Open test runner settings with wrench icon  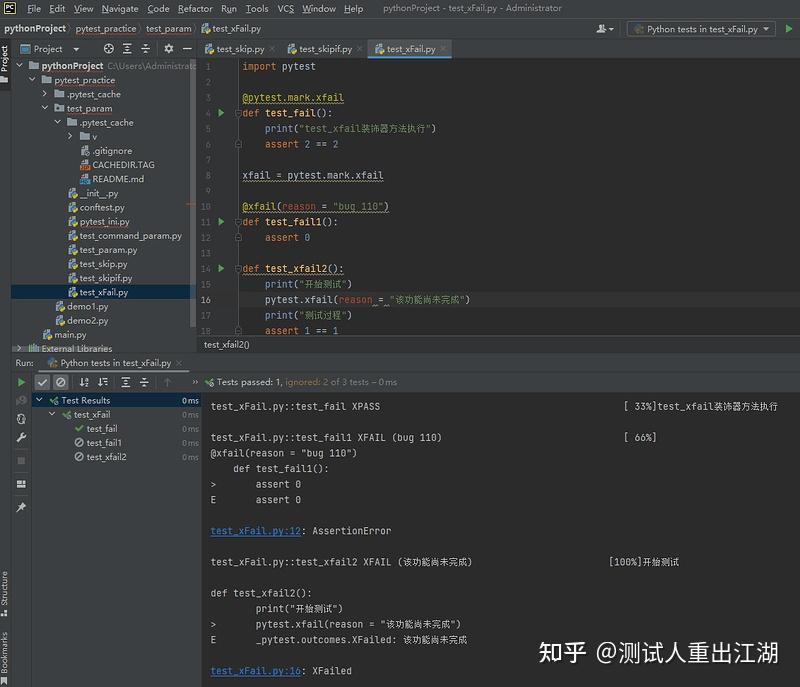(22, 434)
